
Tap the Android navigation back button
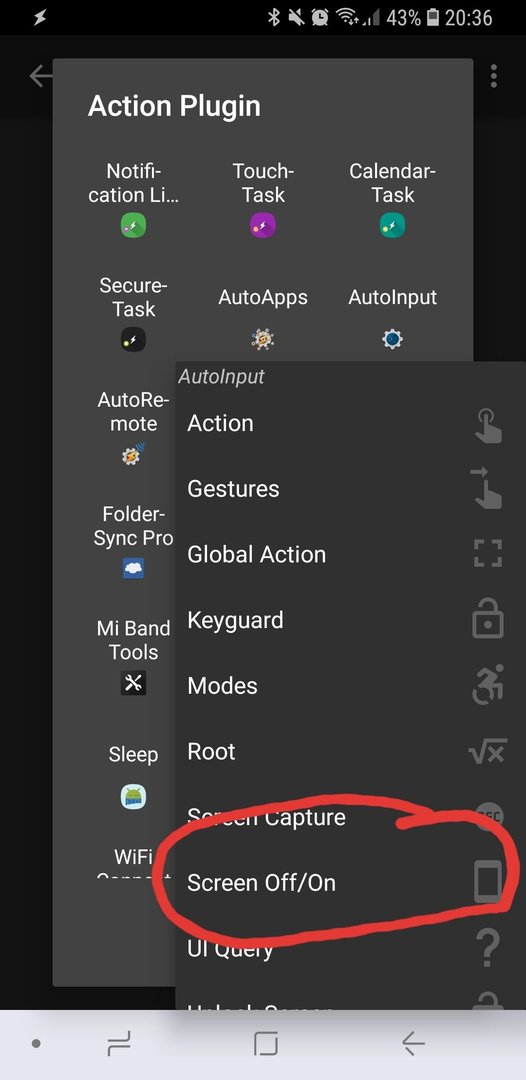[x=412, y=1045]
